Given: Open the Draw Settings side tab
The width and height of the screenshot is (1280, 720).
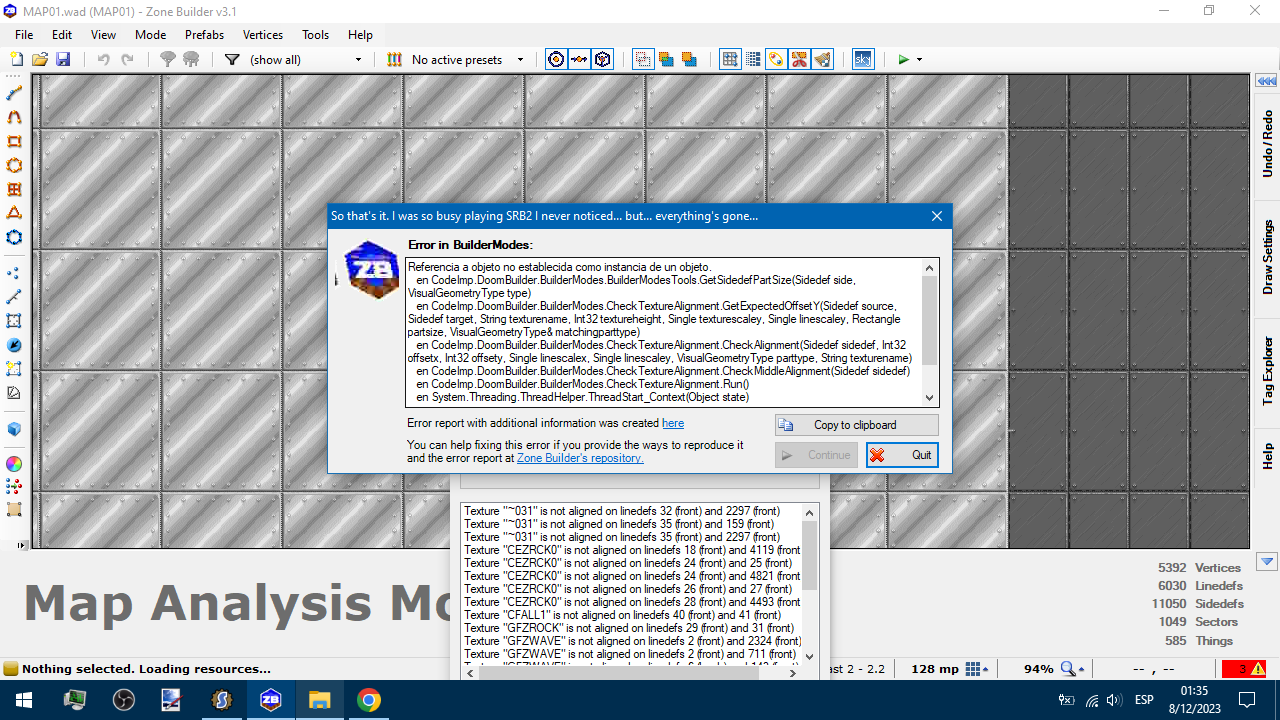Looking at the screenshot, I should pos(1267,258).
